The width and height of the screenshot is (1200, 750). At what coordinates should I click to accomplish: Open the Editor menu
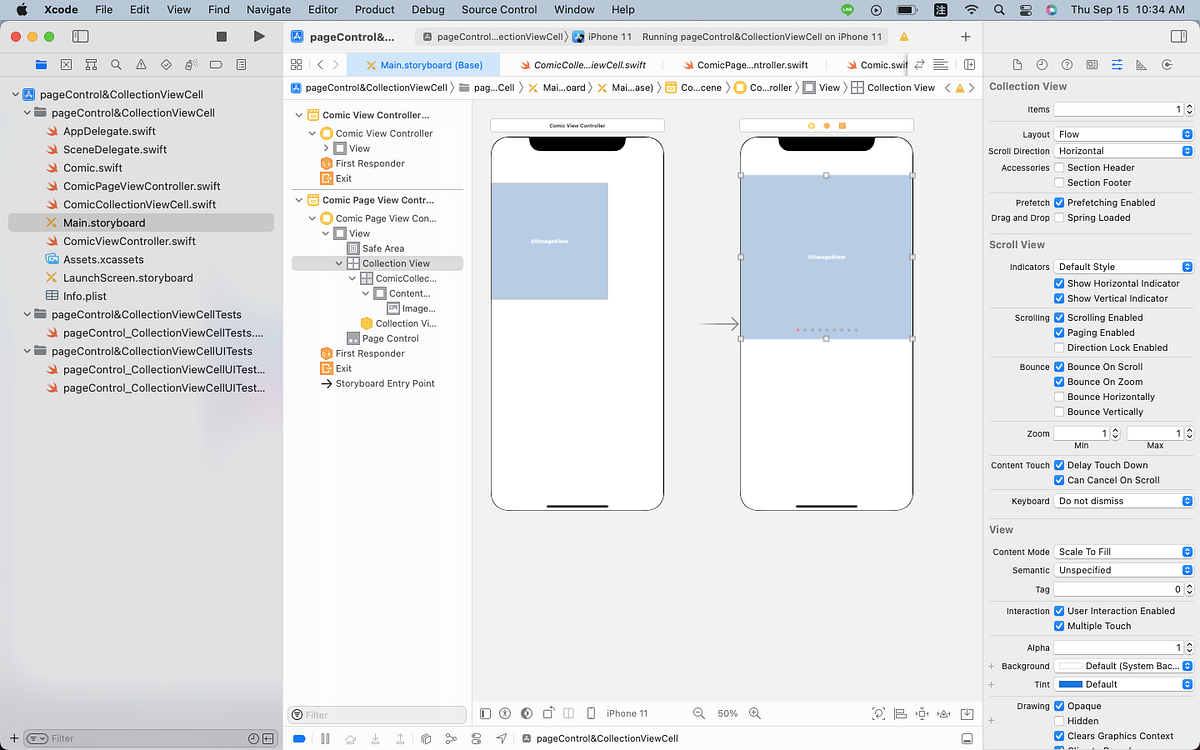322,10
